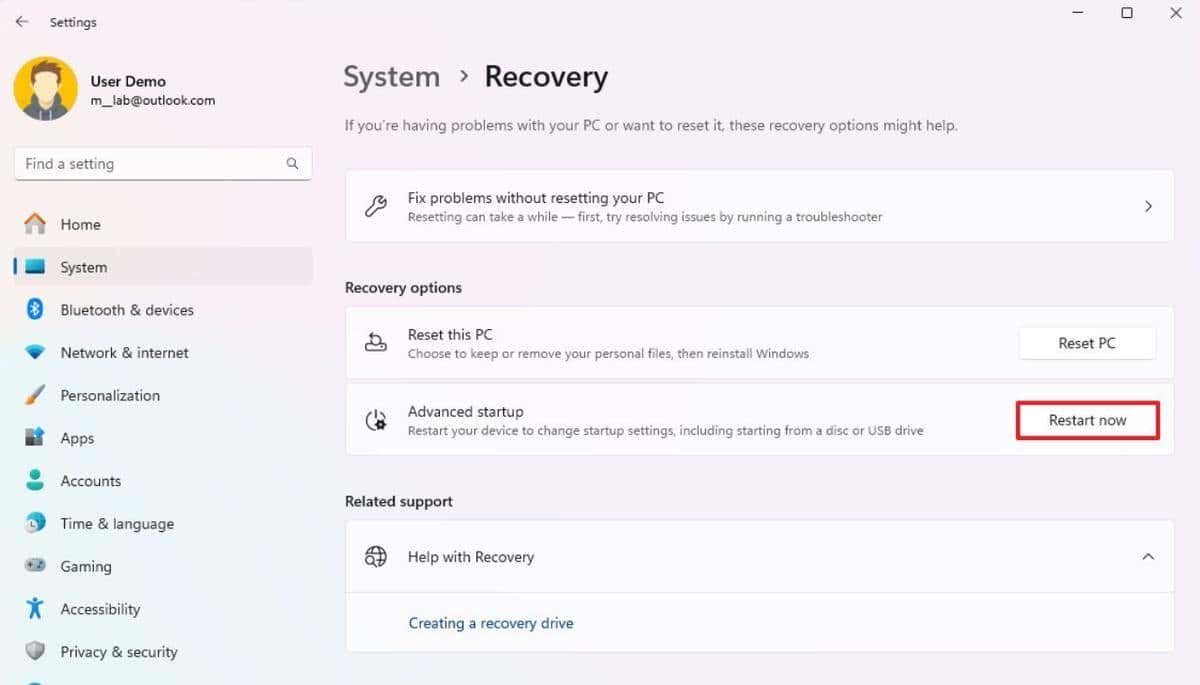Open the troubleshooter row chevron
This screenshot has width=1200, height=685.
(x=1149, y=206)
